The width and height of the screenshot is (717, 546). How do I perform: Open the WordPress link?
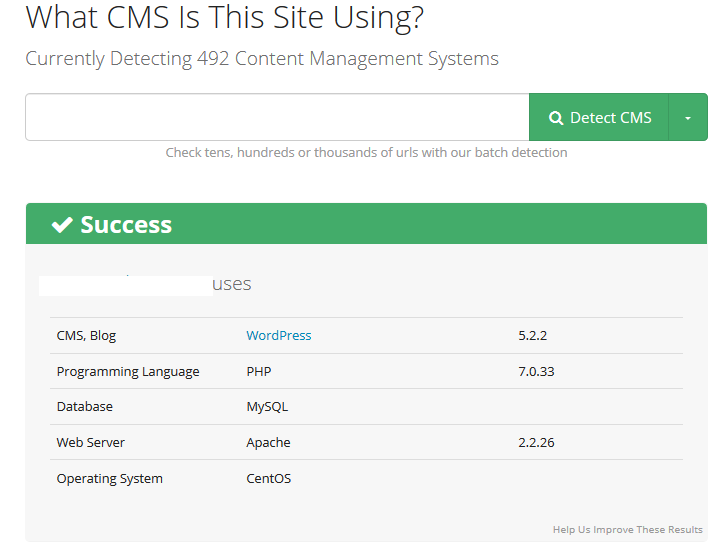tap(278, 335)
